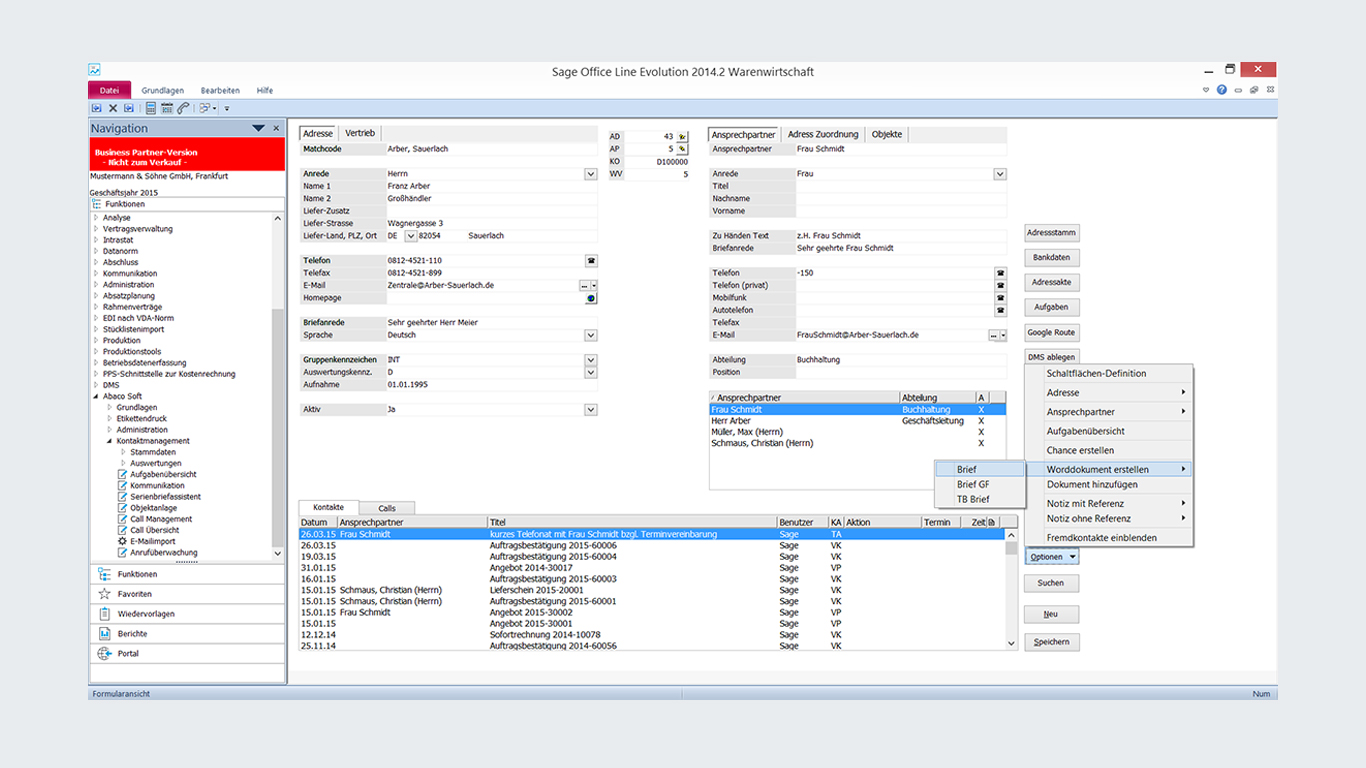
Task: Select Brief from Word document submenu
Action: (980, 469)
